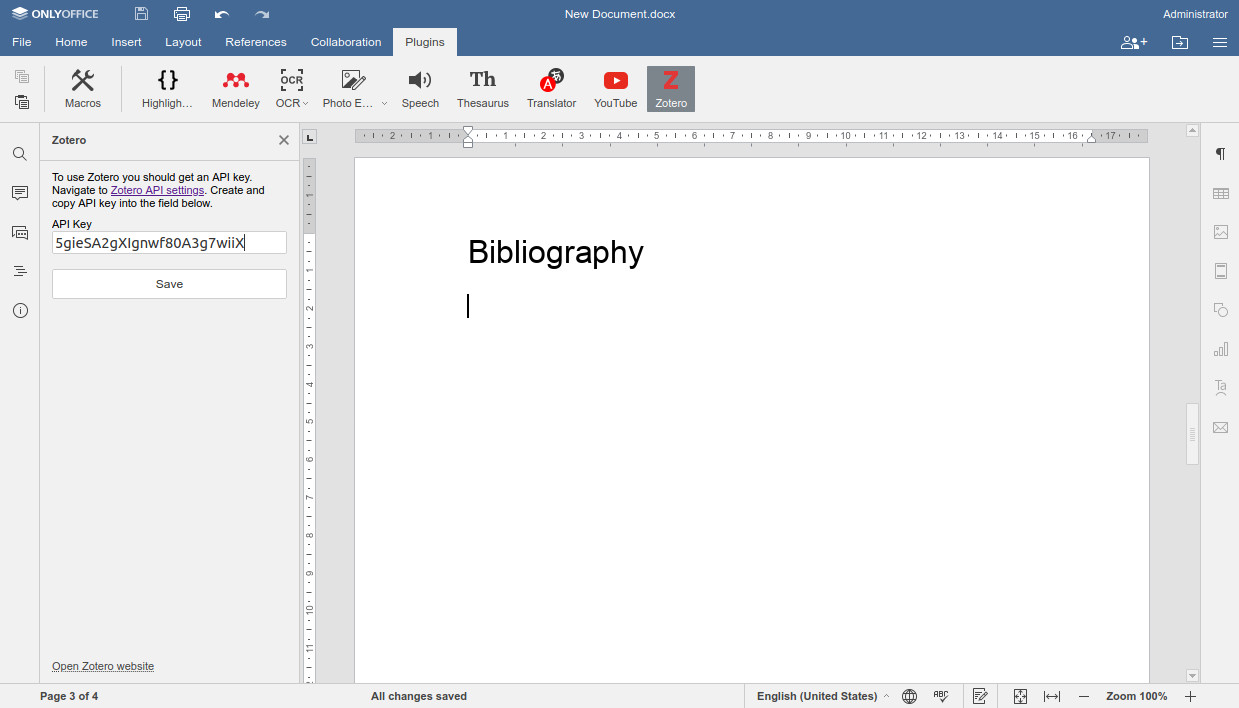The height and width of the screenshot is (708, 1239).
Task: Open Shape settings in right sidebar
Action: [x=1221, y=310]
